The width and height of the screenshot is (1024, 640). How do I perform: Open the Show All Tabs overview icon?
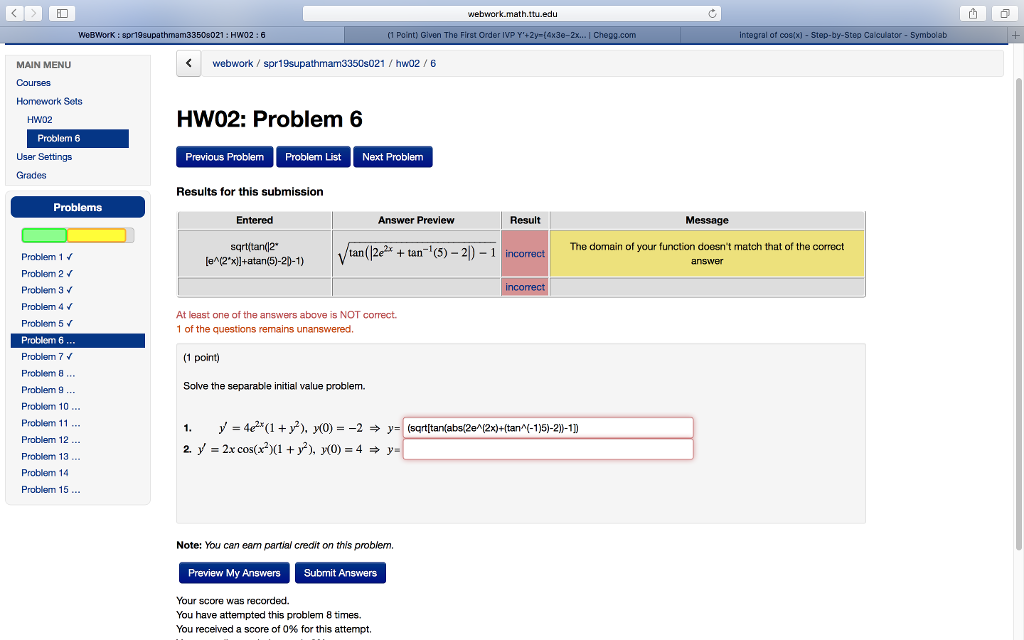tap(1007, 12)
